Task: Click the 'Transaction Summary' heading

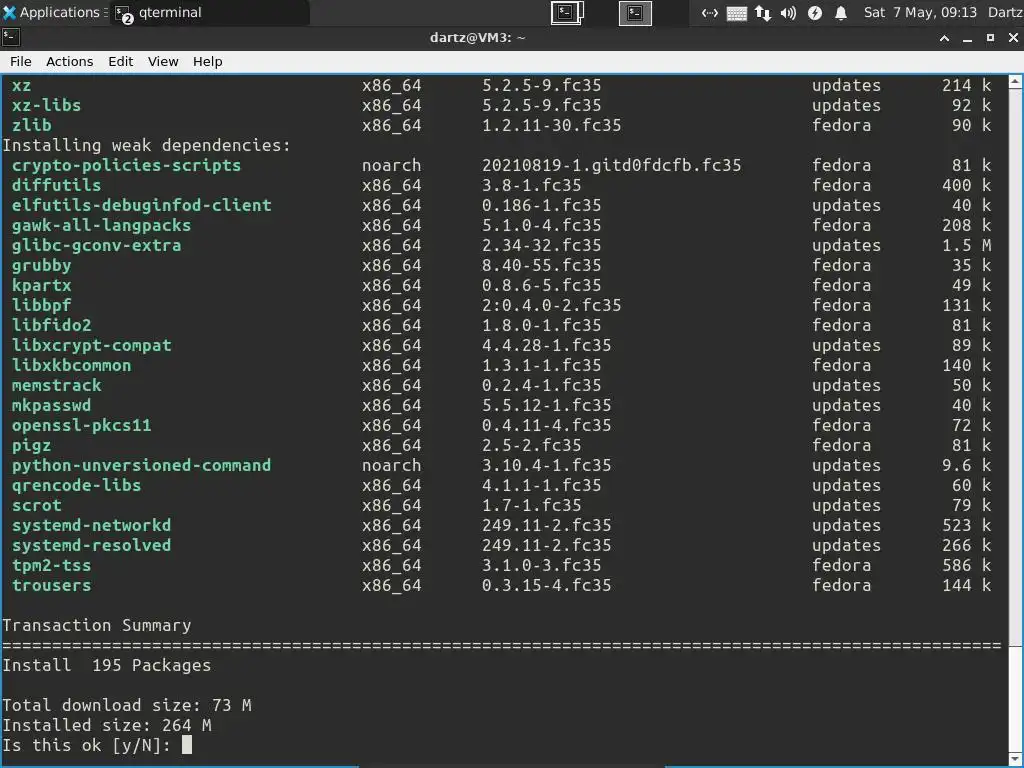Action: (97, 625)
